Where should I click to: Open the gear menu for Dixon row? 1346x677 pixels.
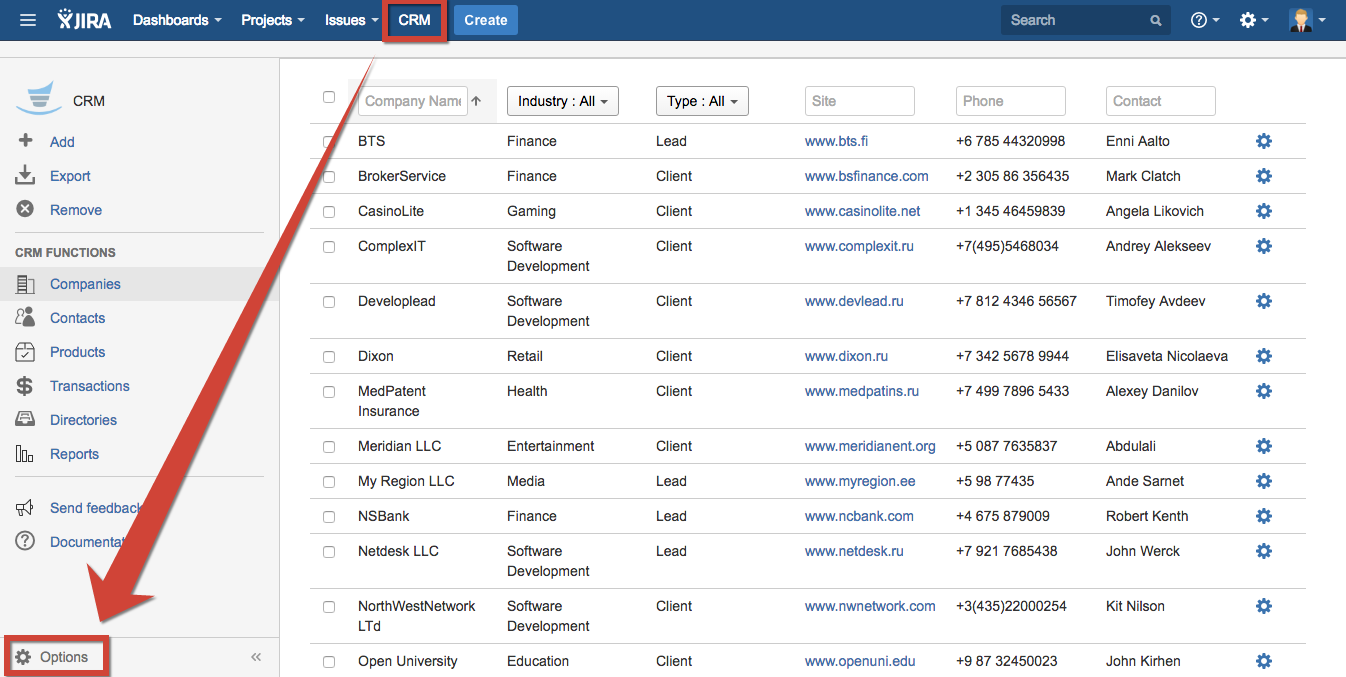tap(1263, 356)
